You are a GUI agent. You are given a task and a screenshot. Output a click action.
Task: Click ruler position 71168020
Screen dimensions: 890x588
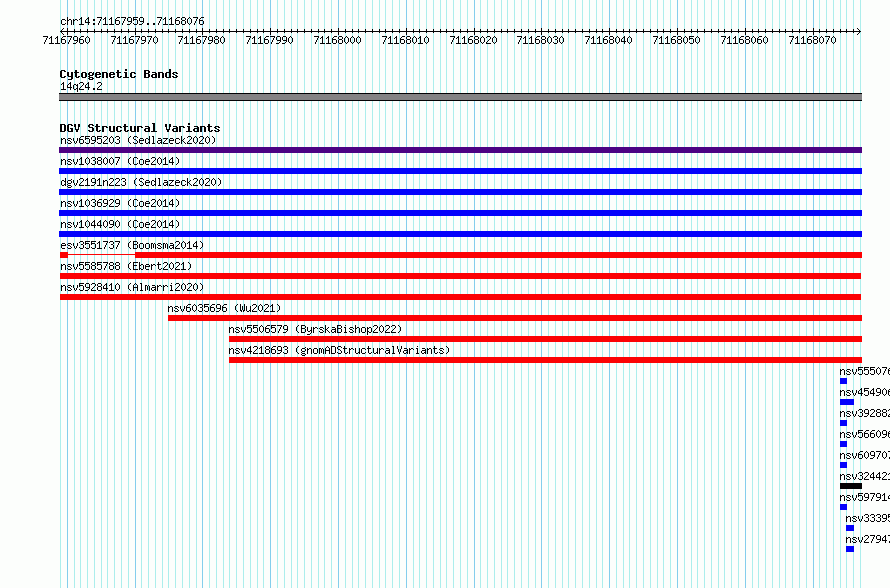point(473,40)
